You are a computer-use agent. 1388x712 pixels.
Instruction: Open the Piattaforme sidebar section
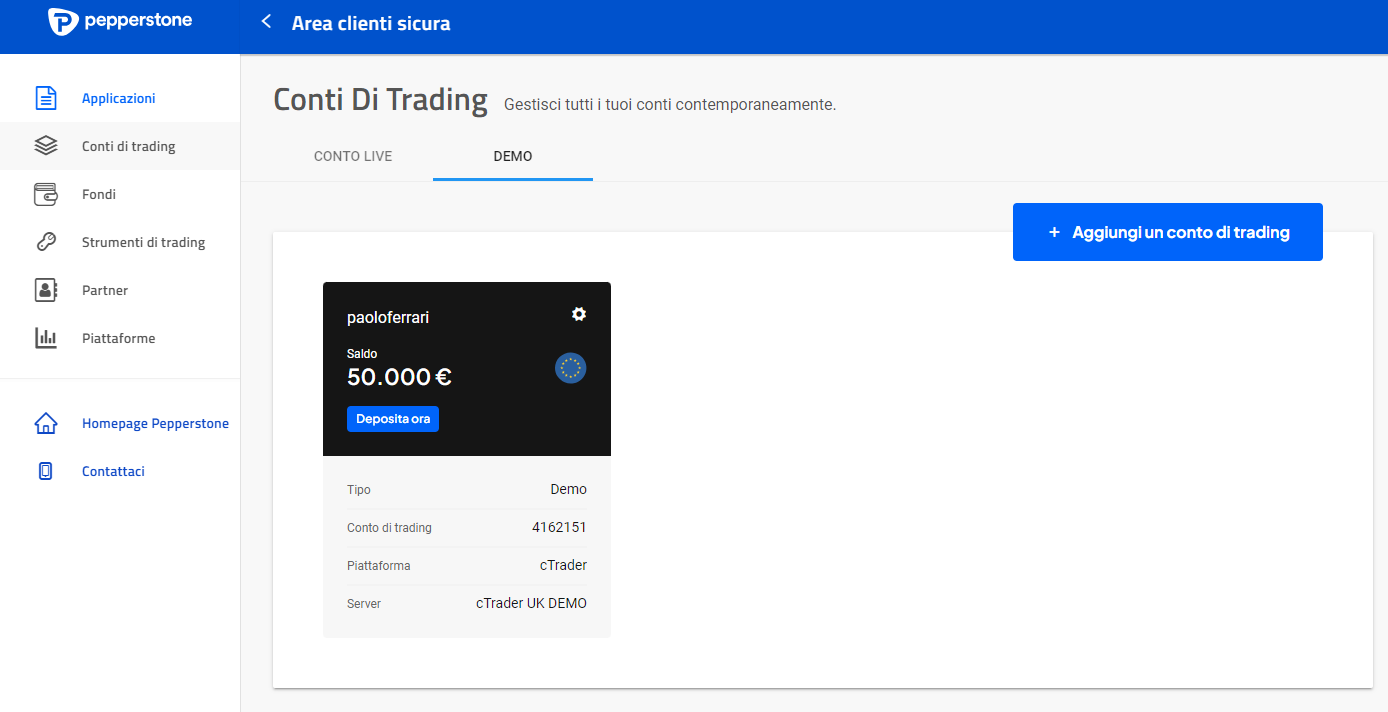[120, 338]
